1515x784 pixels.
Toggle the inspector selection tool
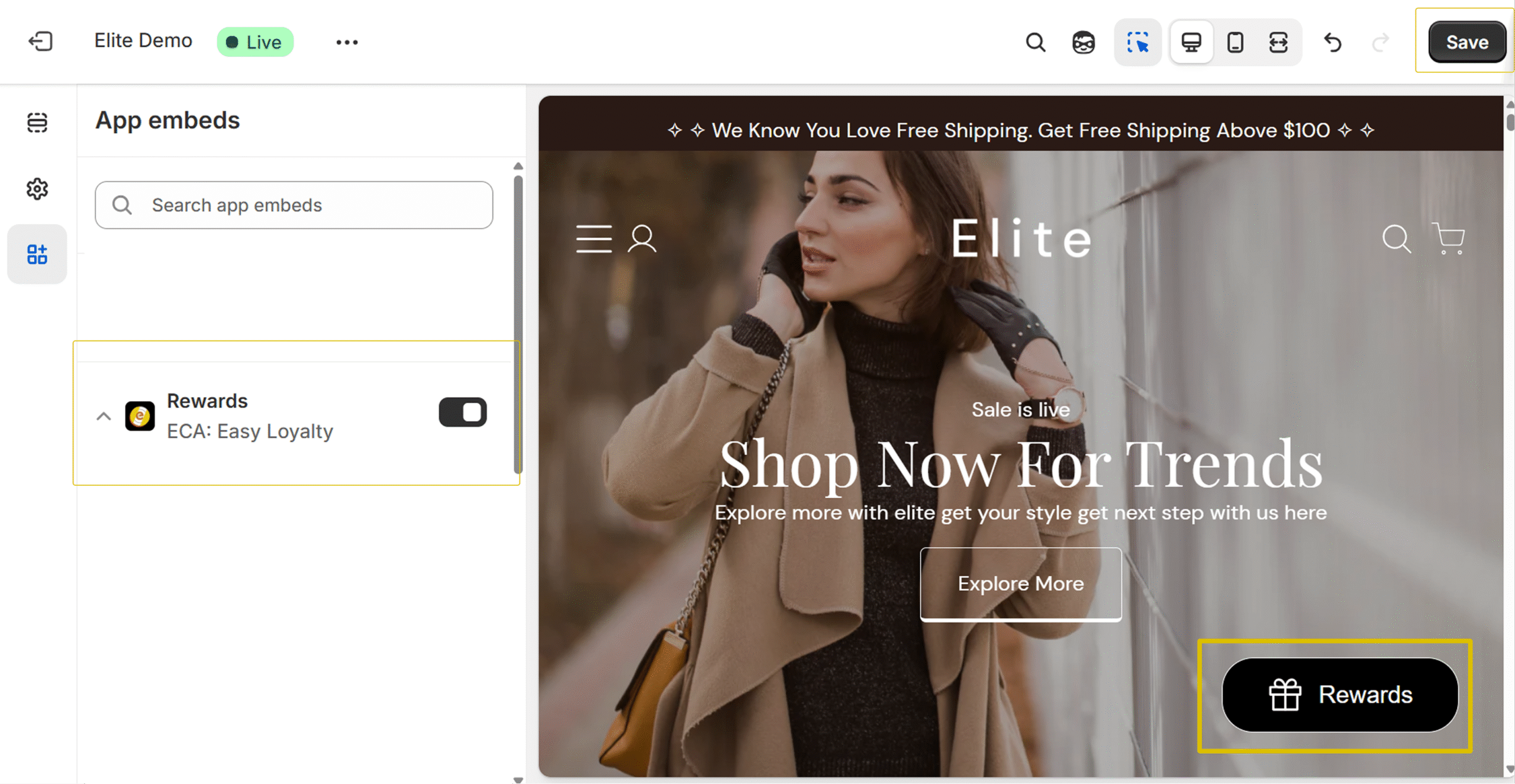(1137, 42)
